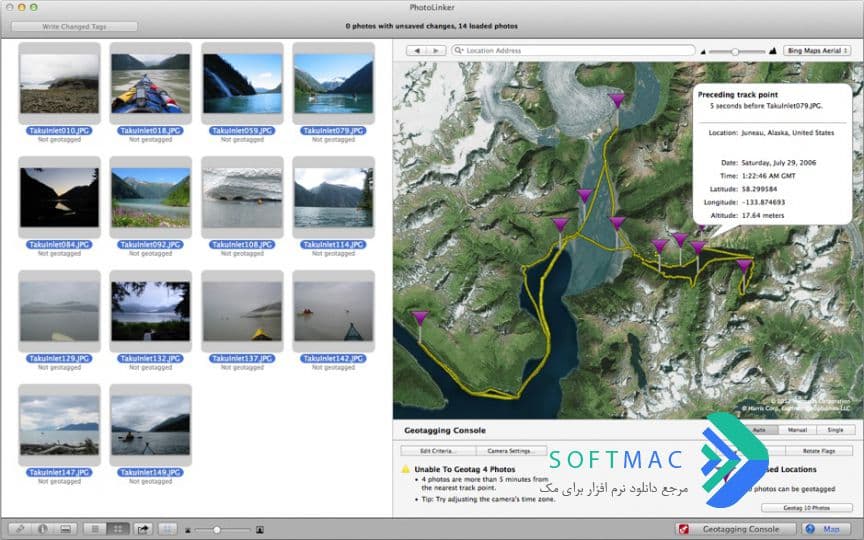
Task: Open the search options magnifier dropdown
Action: click(x=458, y=51)
